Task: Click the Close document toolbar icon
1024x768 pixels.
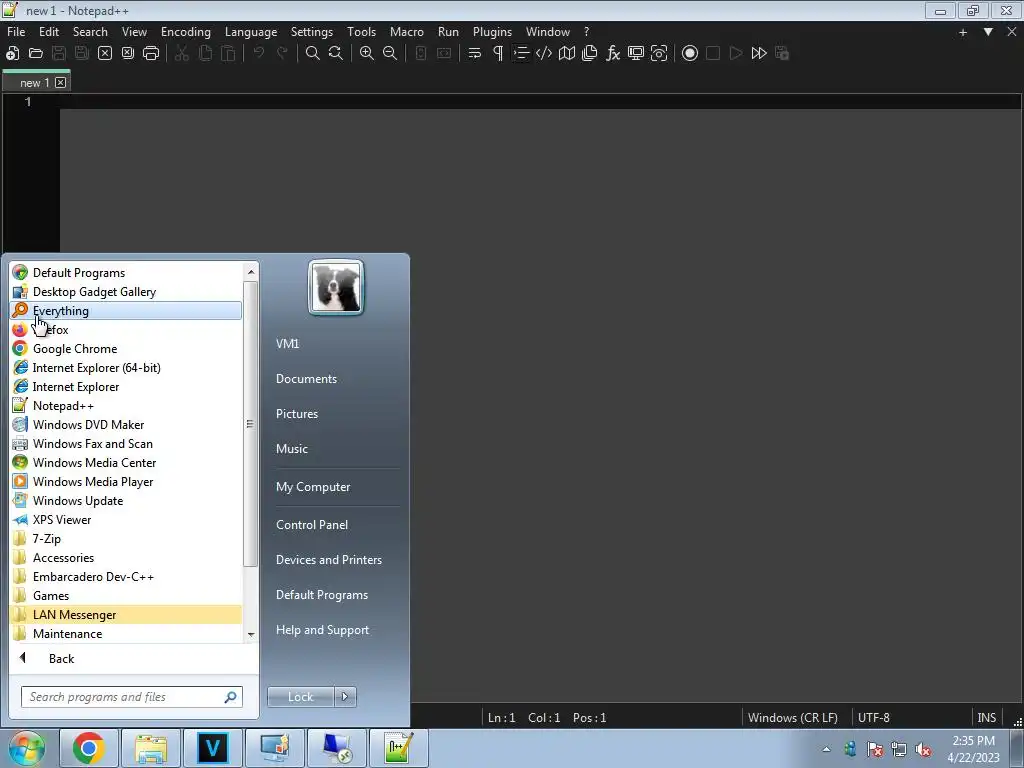Action: [105, 54]
